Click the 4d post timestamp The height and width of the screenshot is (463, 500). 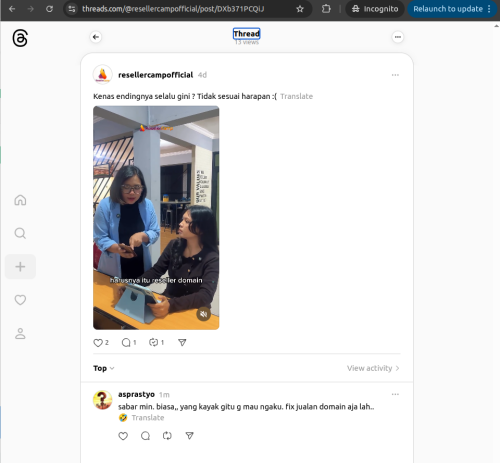[x=202, y=75]
